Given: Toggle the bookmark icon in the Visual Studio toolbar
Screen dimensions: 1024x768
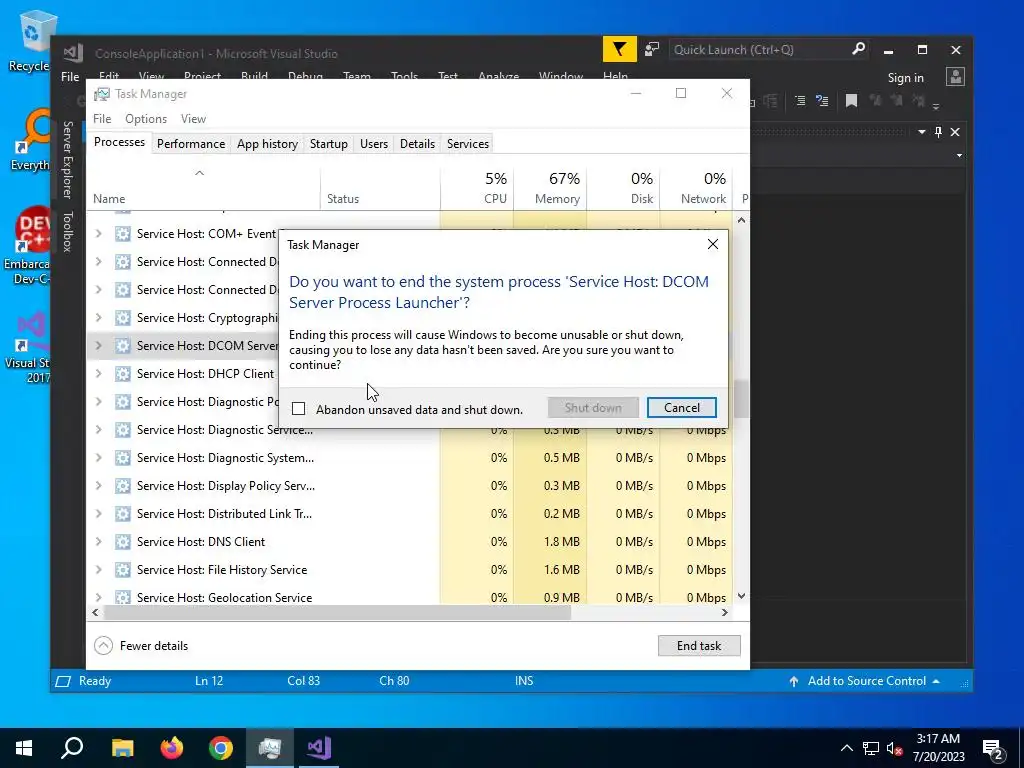Looking at the screenshot, I should (851, 101).
